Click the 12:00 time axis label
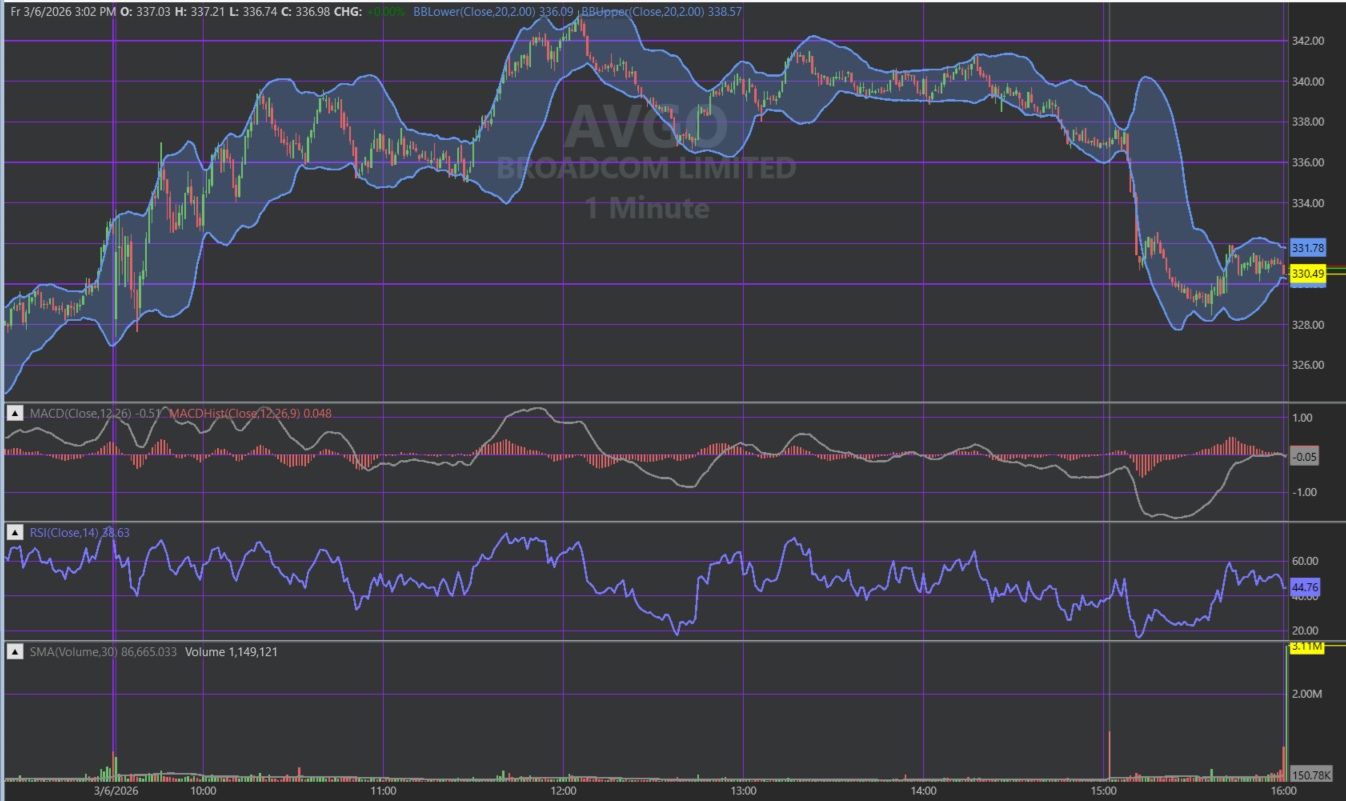This screenshot has width=1346, height=801. [x=563, y=790]
